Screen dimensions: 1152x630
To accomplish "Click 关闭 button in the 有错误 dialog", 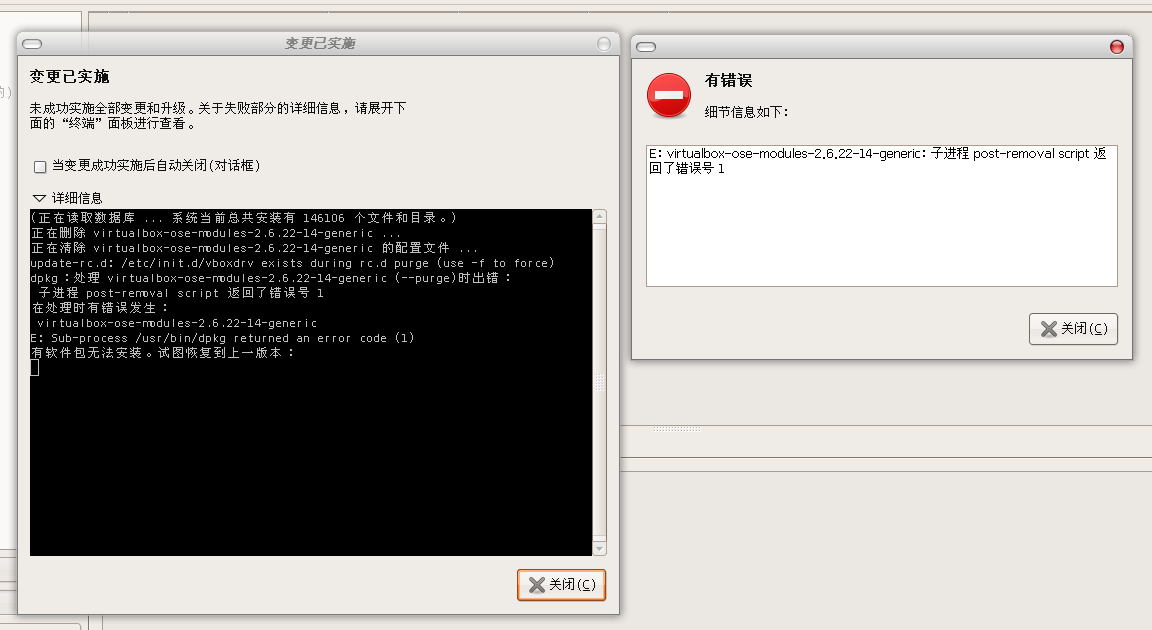I will (1073, 328).
